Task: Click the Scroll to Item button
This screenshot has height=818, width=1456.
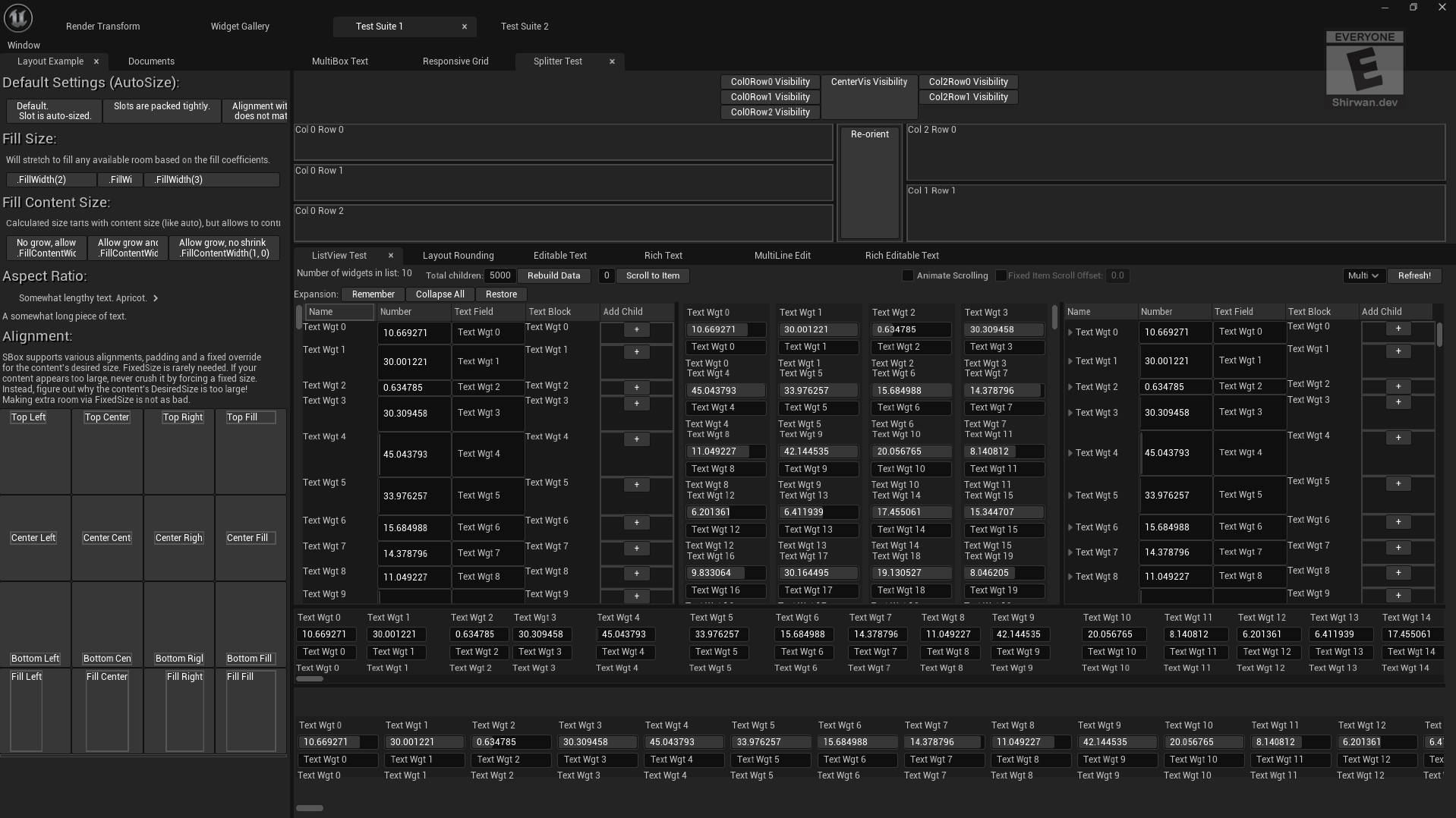Action: click(x=653, y=276)
